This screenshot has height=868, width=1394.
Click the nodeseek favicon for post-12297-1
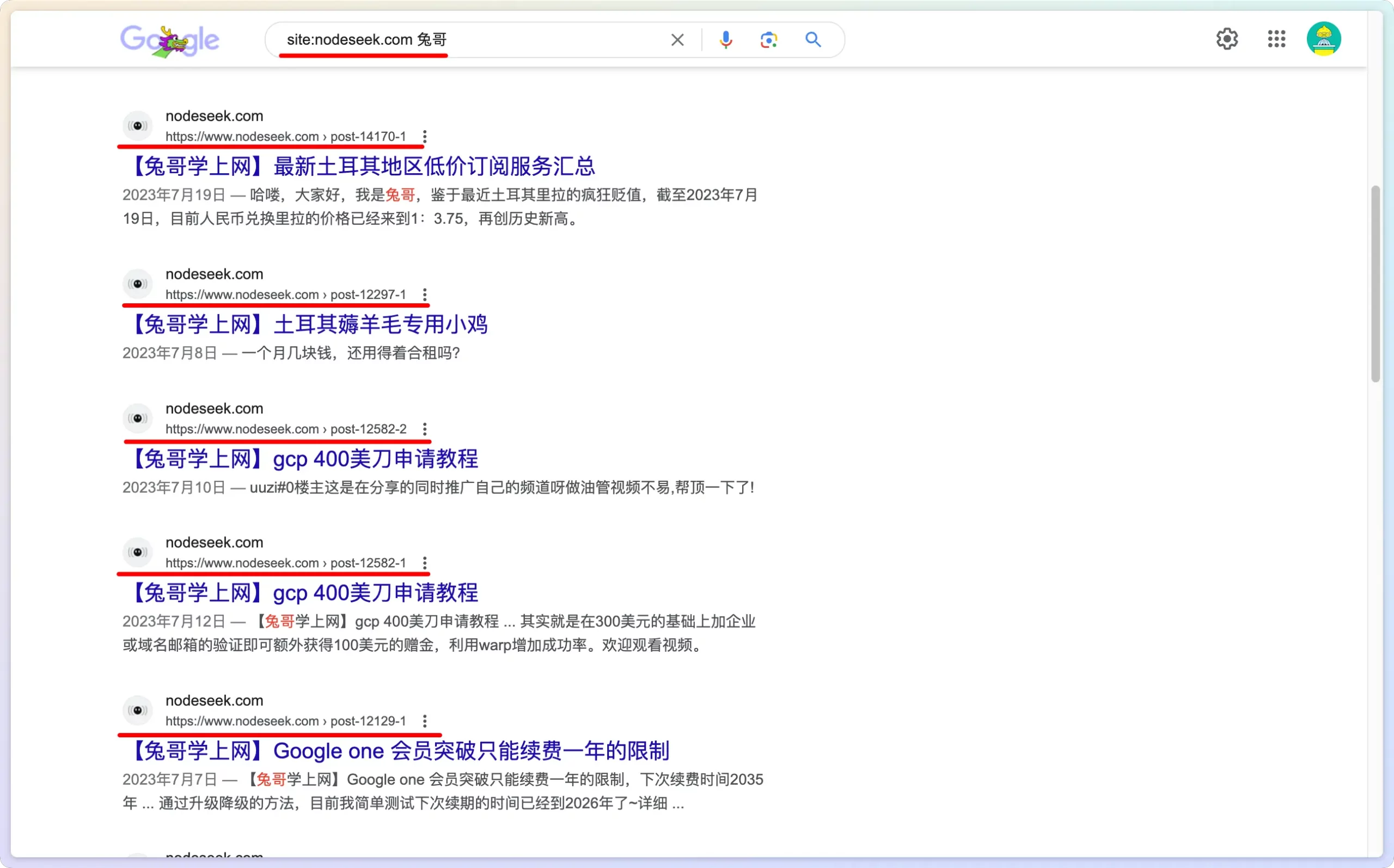(138, 284)
